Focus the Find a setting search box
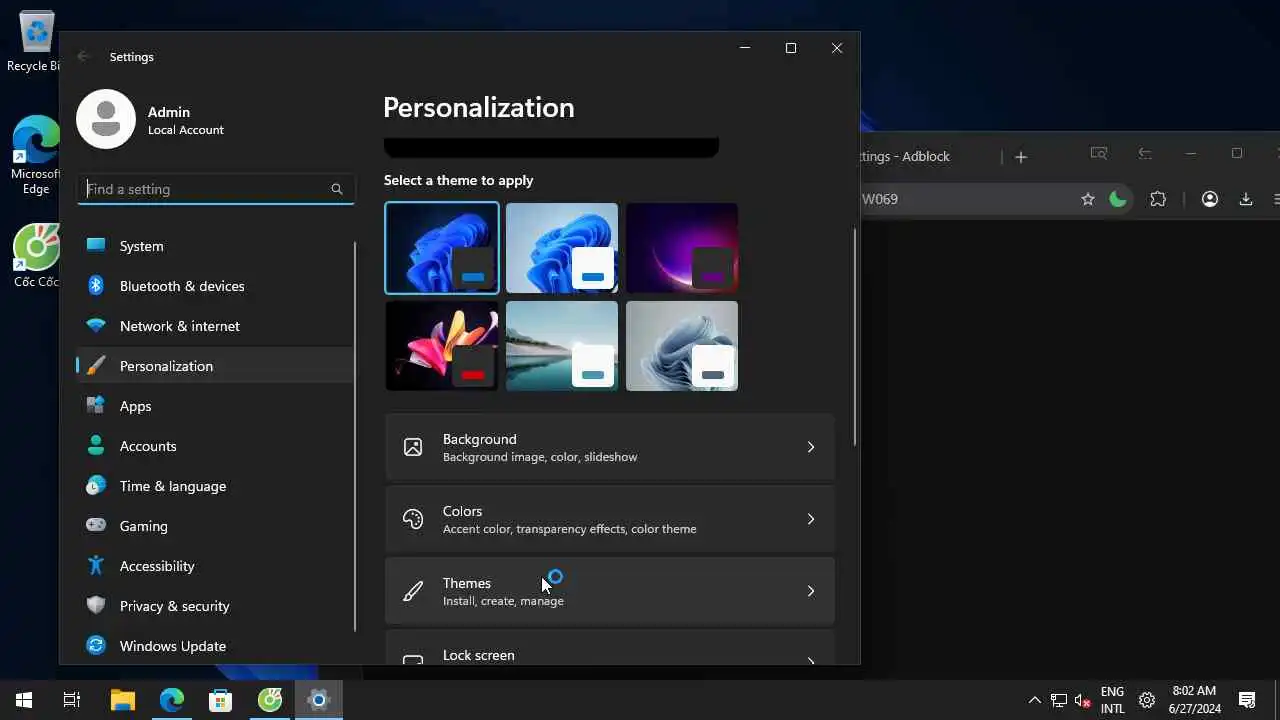Viewport: 1280px width, 720px height. [216, 189]
